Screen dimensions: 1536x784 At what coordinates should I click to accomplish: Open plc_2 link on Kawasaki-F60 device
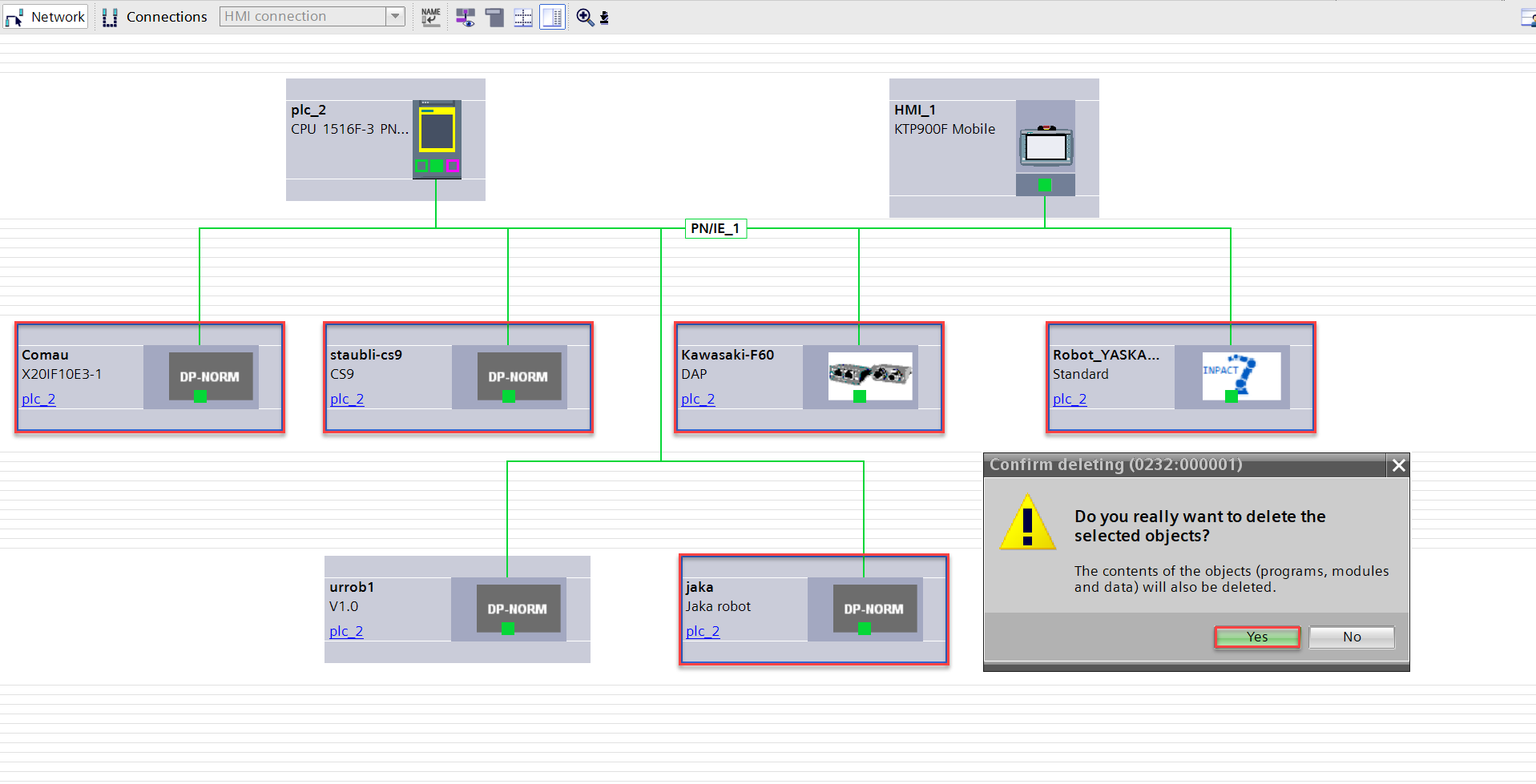[x=698, y=399]
